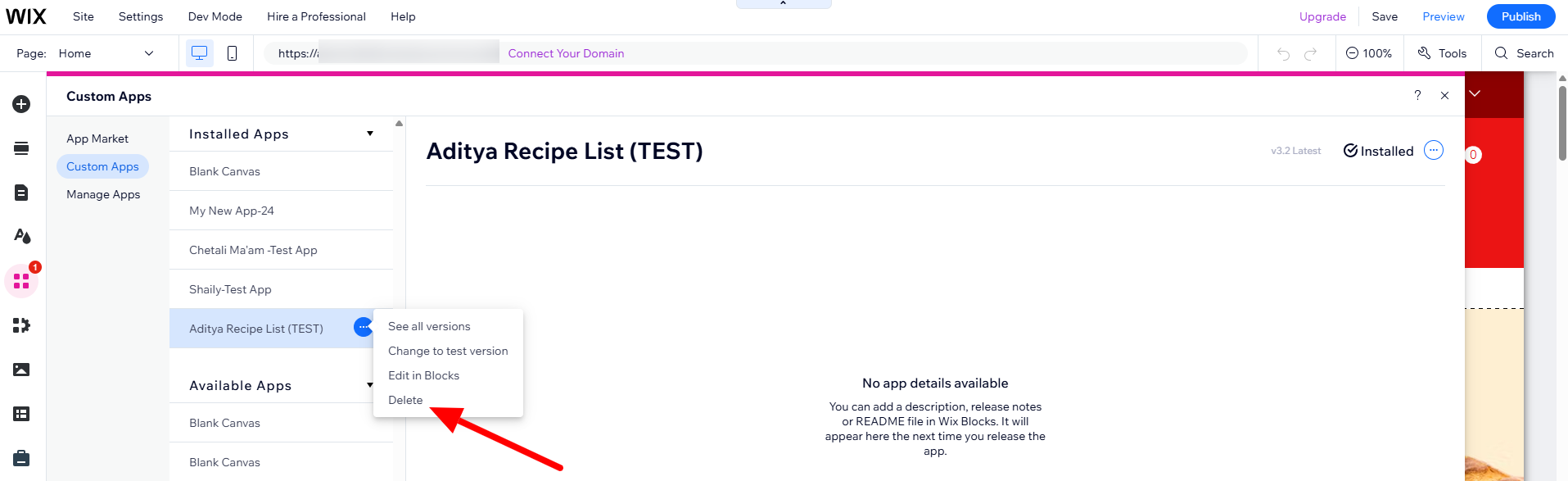
Task: Open Manage Apps tab
Action: pyautogui.click(x=103, y=194)
